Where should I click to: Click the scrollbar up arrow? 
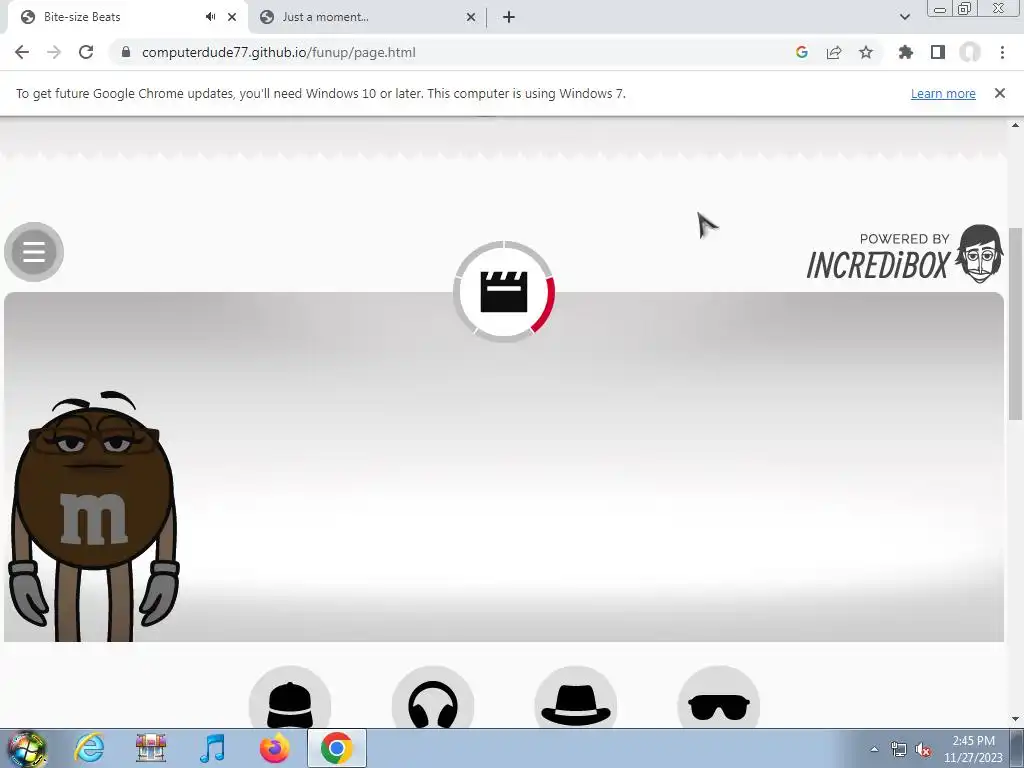tap(1016, 125)
